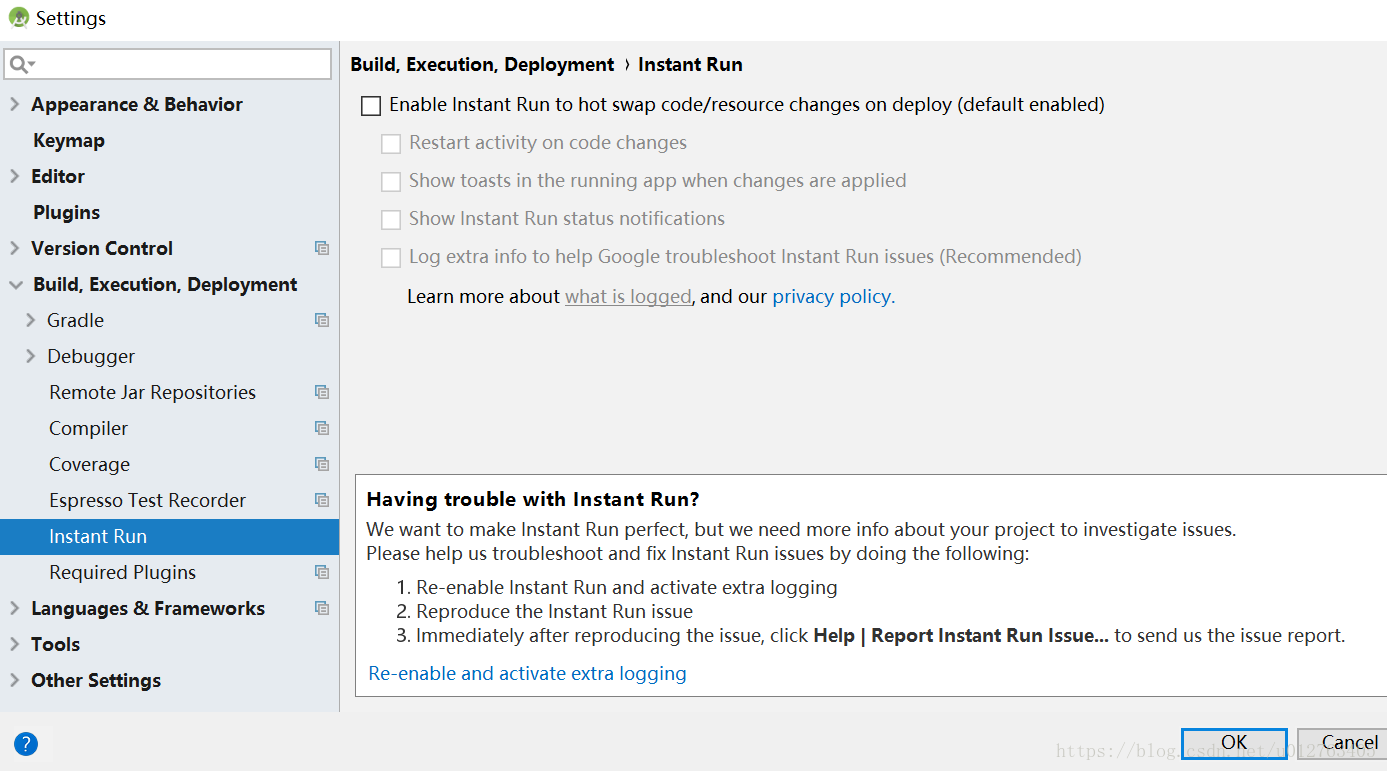Click the Android Studio logo in title bar

(x=19, y=18)
